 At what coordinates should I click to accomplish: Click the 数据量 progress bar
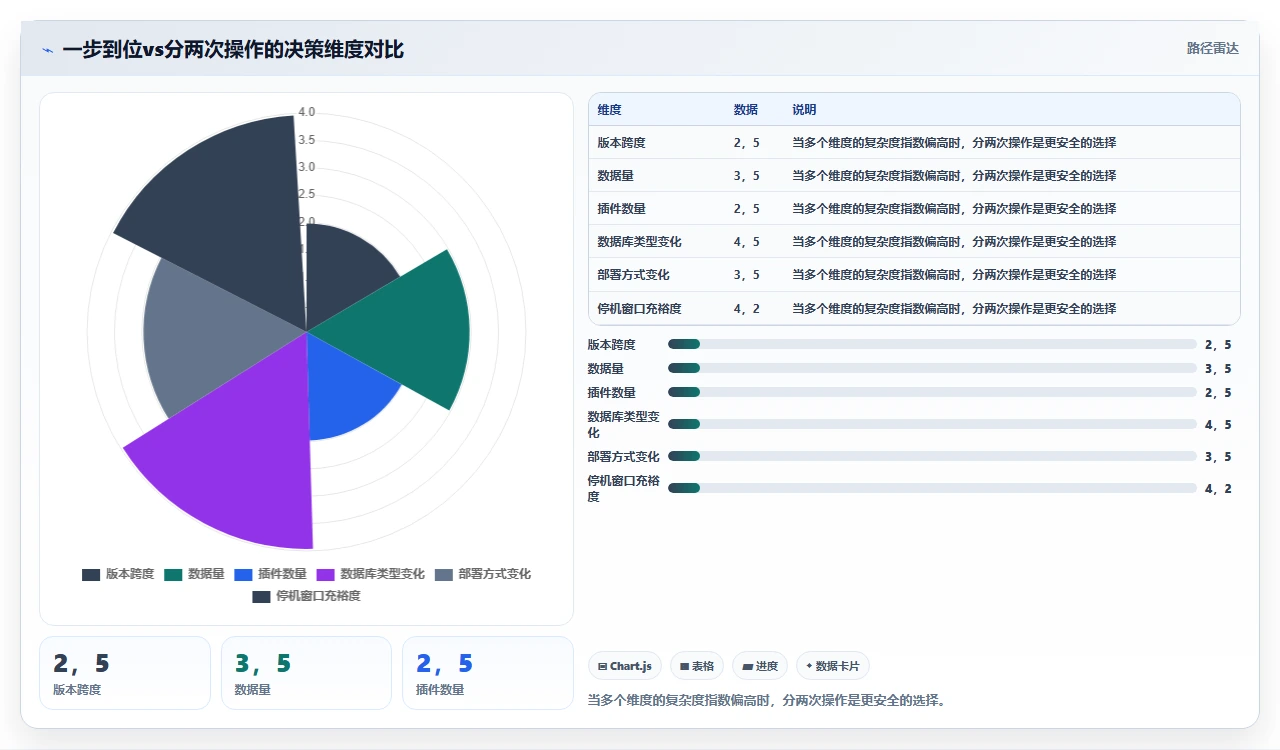[x=932, y=368]
